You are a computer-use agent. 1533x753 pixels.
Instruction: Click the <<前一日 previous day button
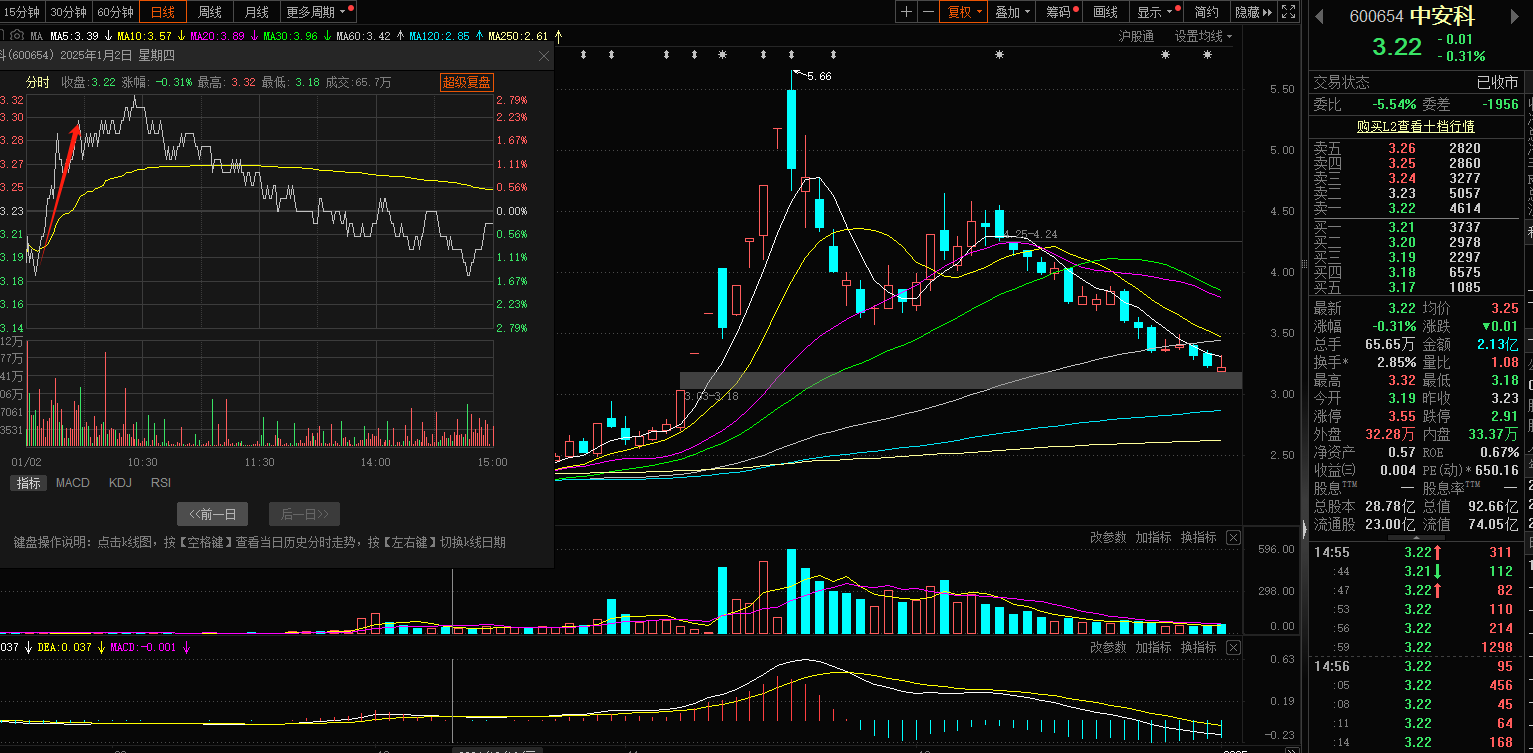pyautogui.click(x=212, y=514)
